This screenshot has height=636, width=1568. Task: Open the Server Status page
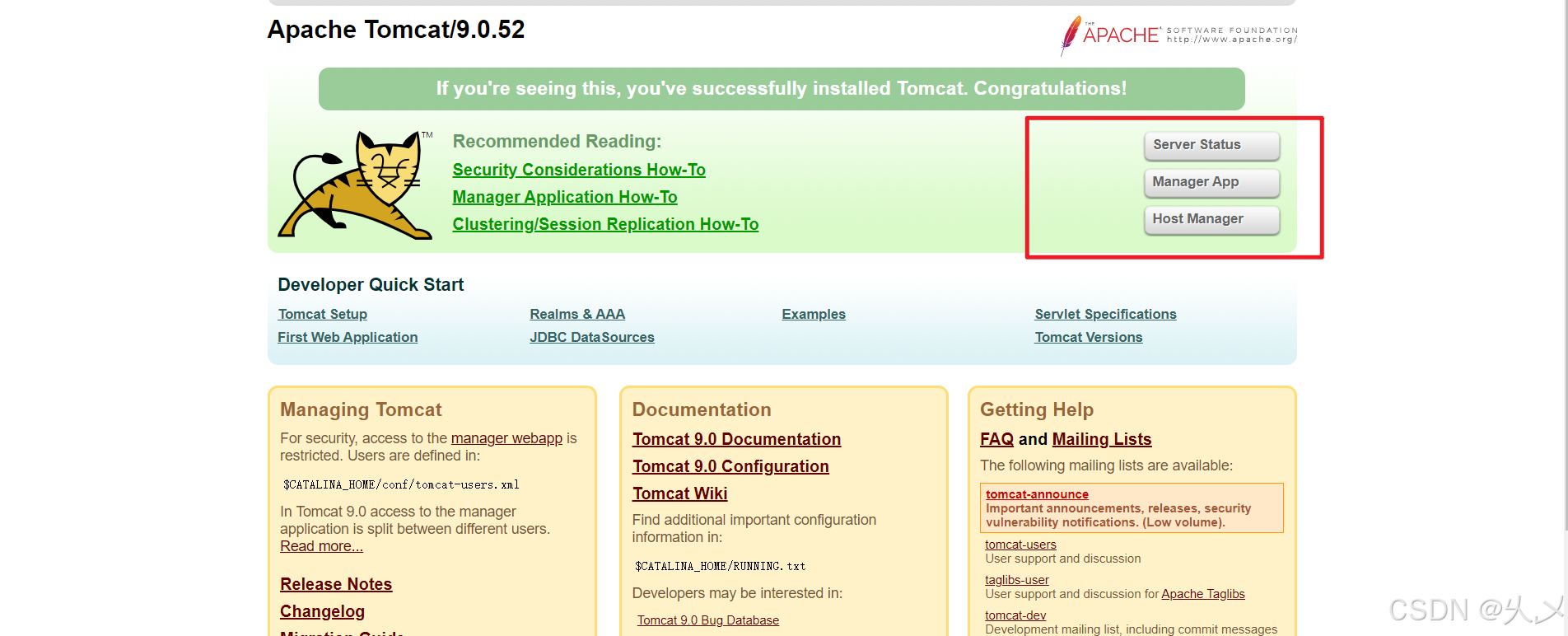1211,145
